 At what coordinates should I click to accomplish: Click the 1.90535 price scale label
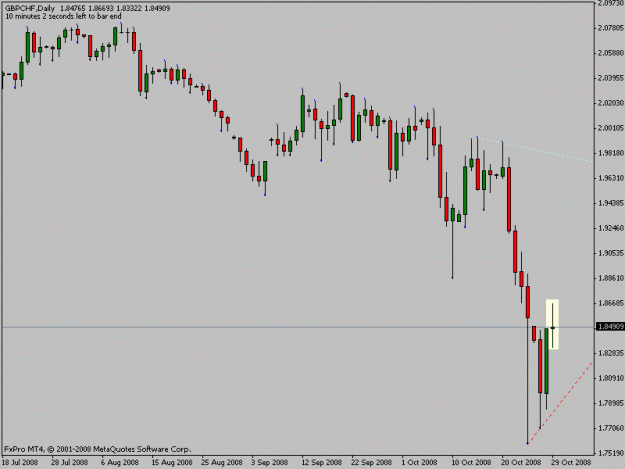pos(611,253)
